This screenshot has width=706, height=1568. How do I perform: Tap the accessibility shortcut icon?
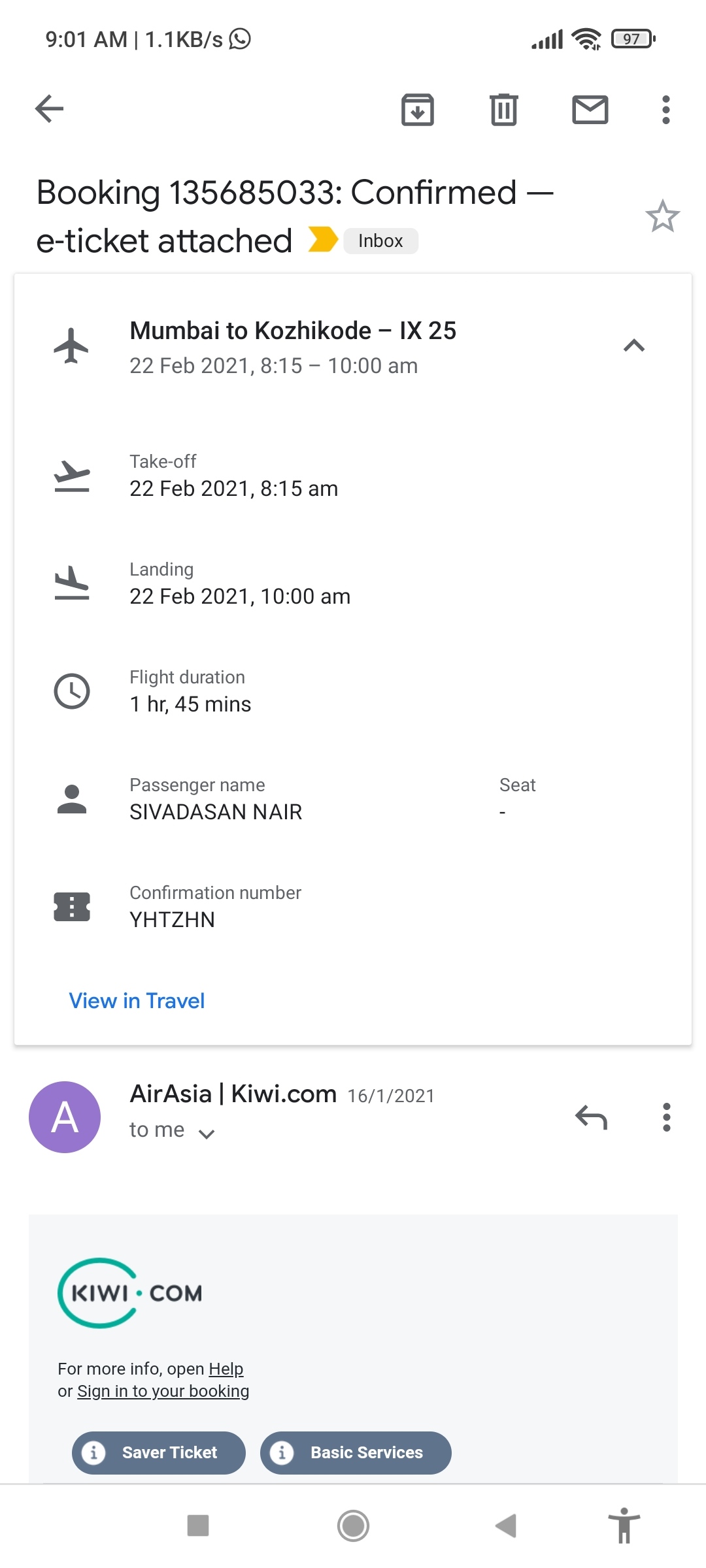point(624,1526)
